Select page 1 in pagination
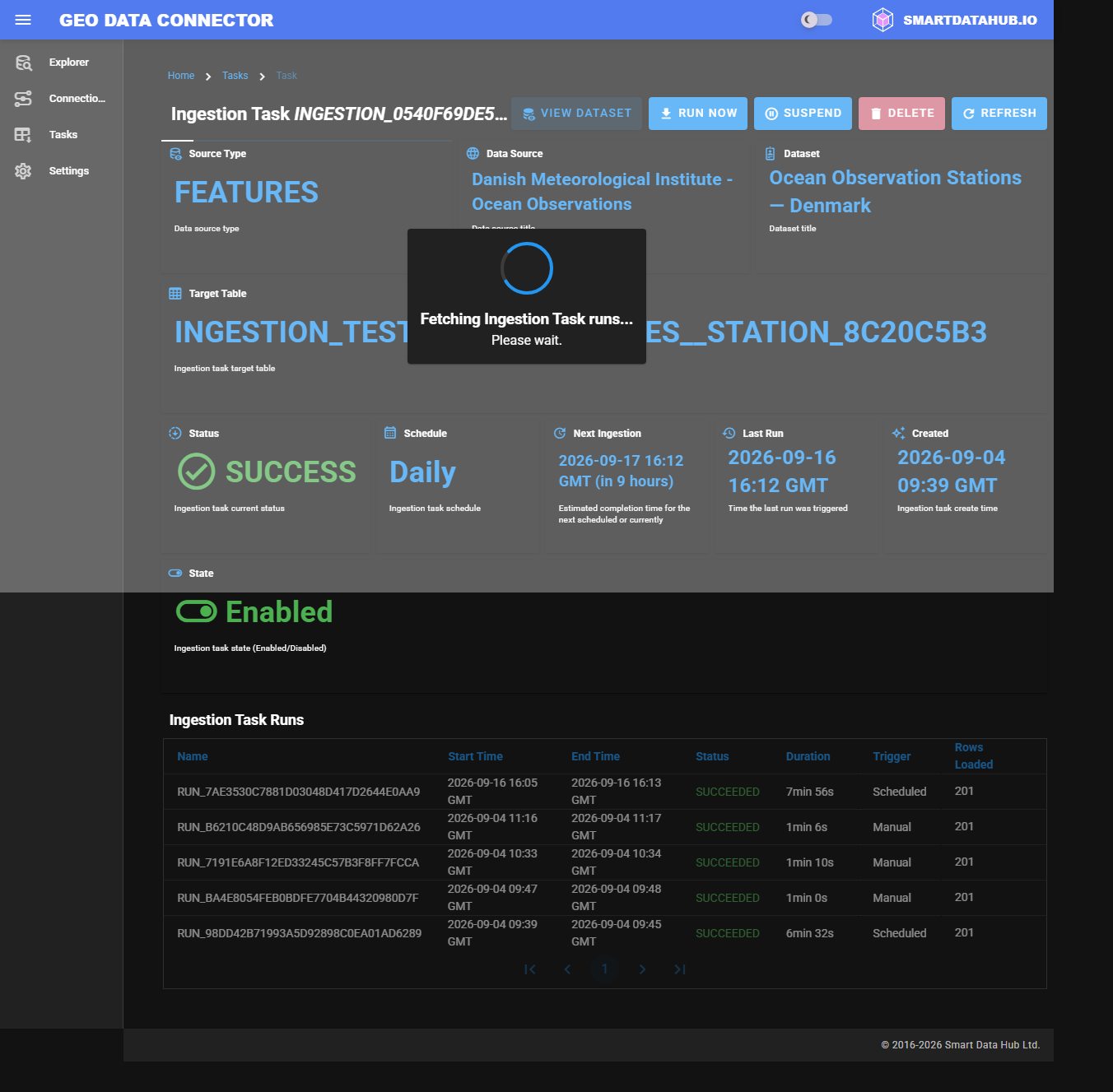The height and width of the screenshot is (1092, 1113). point(605,969)
